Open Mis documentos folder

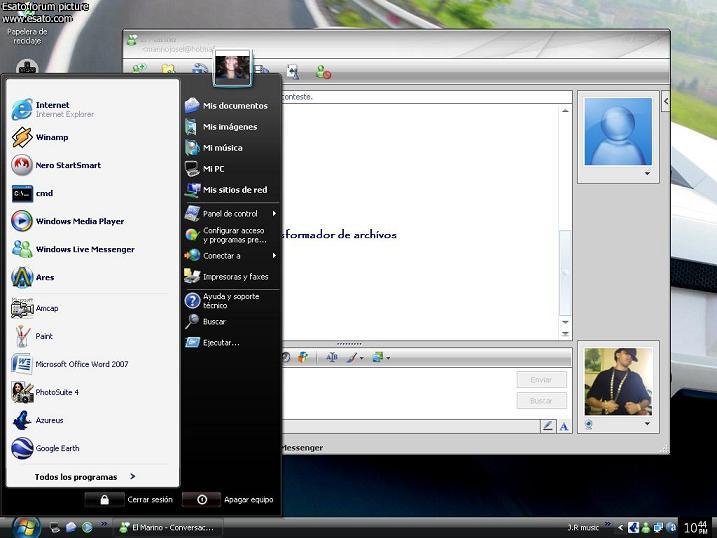[231, 106]
